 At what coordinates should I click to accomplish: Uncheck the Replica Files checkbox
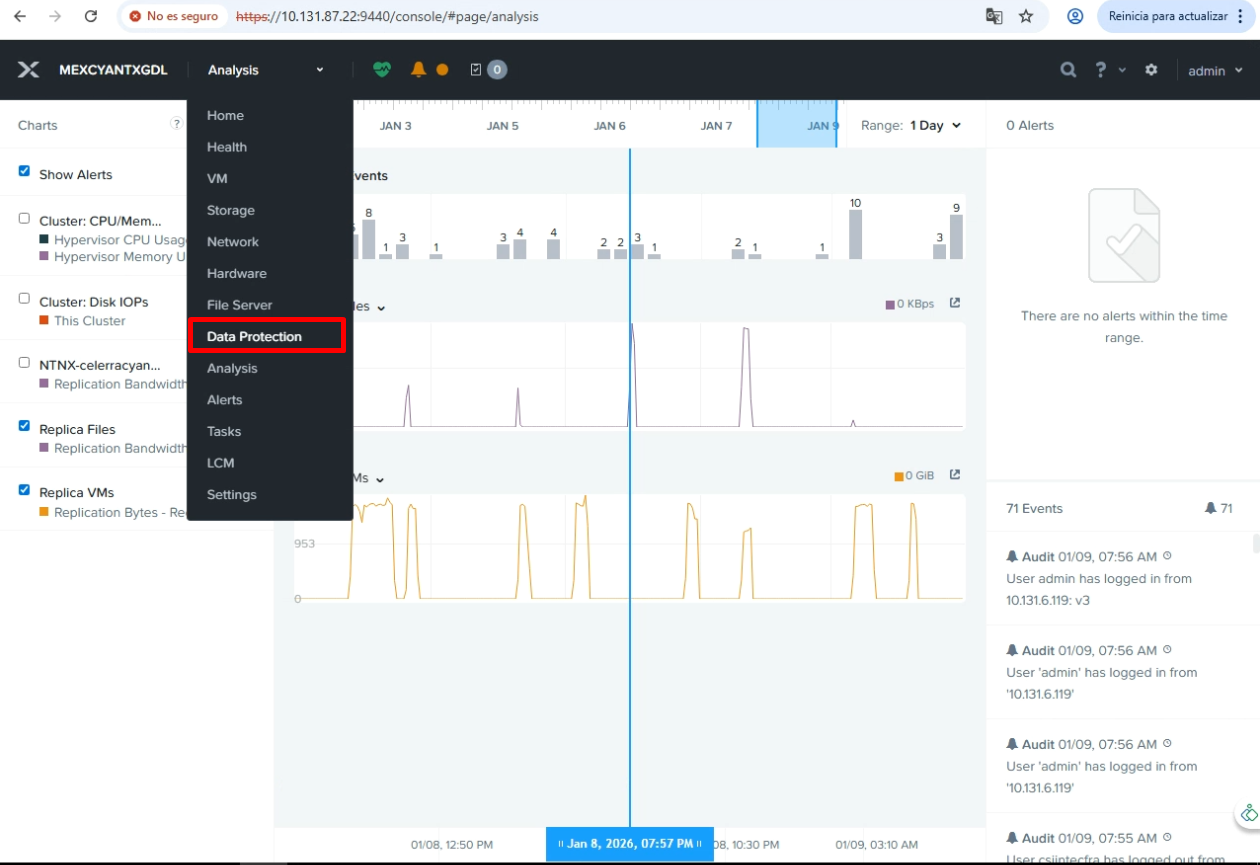pos(25,426)
